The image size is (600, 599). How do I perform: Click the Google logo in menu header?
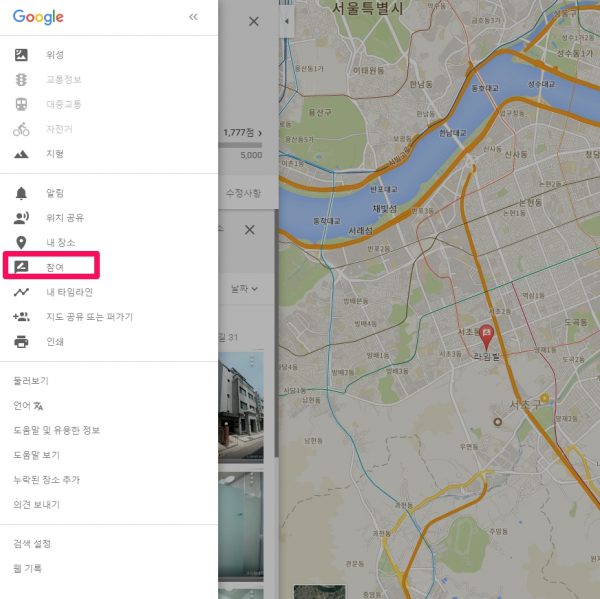38,17
